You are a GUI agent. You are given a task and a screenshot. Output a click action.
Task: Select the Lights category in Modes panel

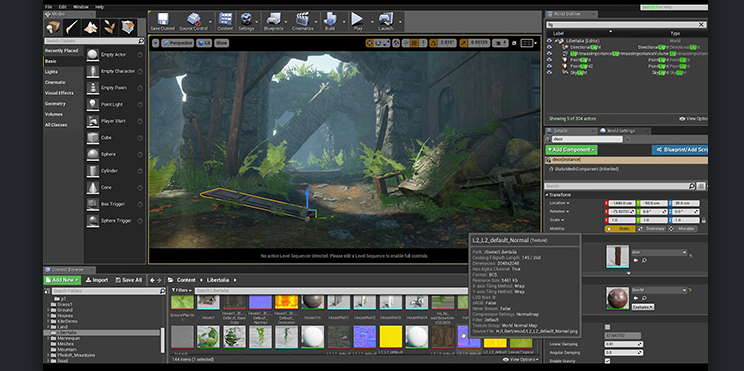click(x=51, y=72)
